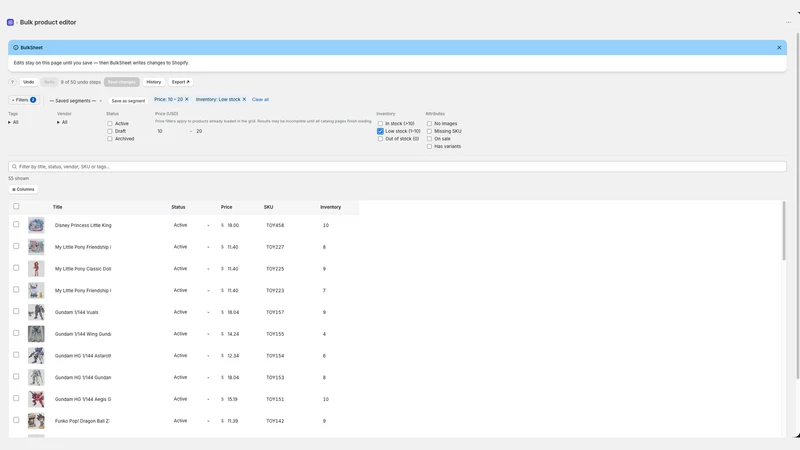Click the product table vertical scrollbar
The image size is (800, 450).
(x=784, y=231)
